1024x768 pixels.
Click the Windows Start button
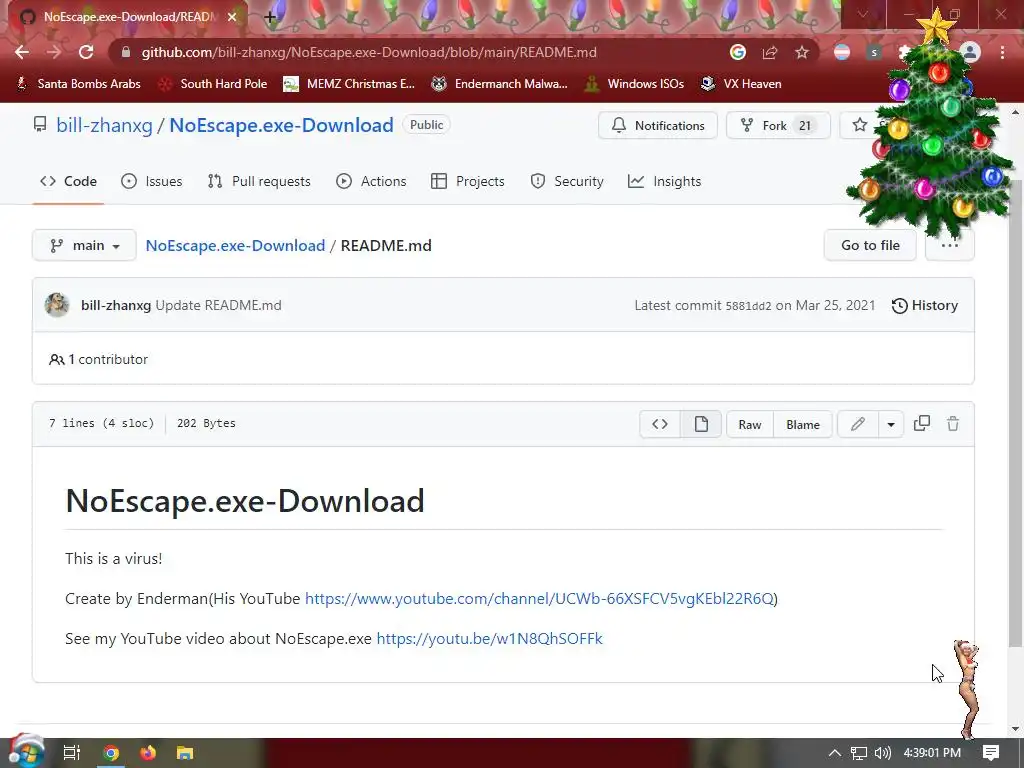point(26,752)
